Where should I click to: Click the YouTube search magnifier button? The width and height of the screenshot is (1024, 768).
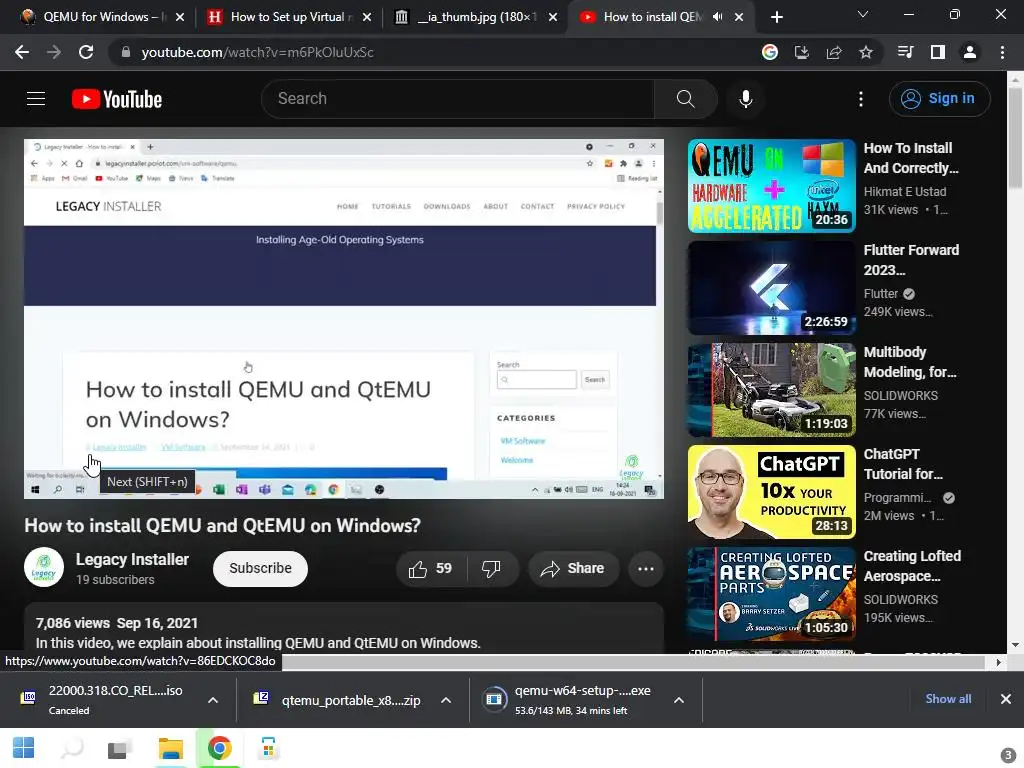point(685,99)
